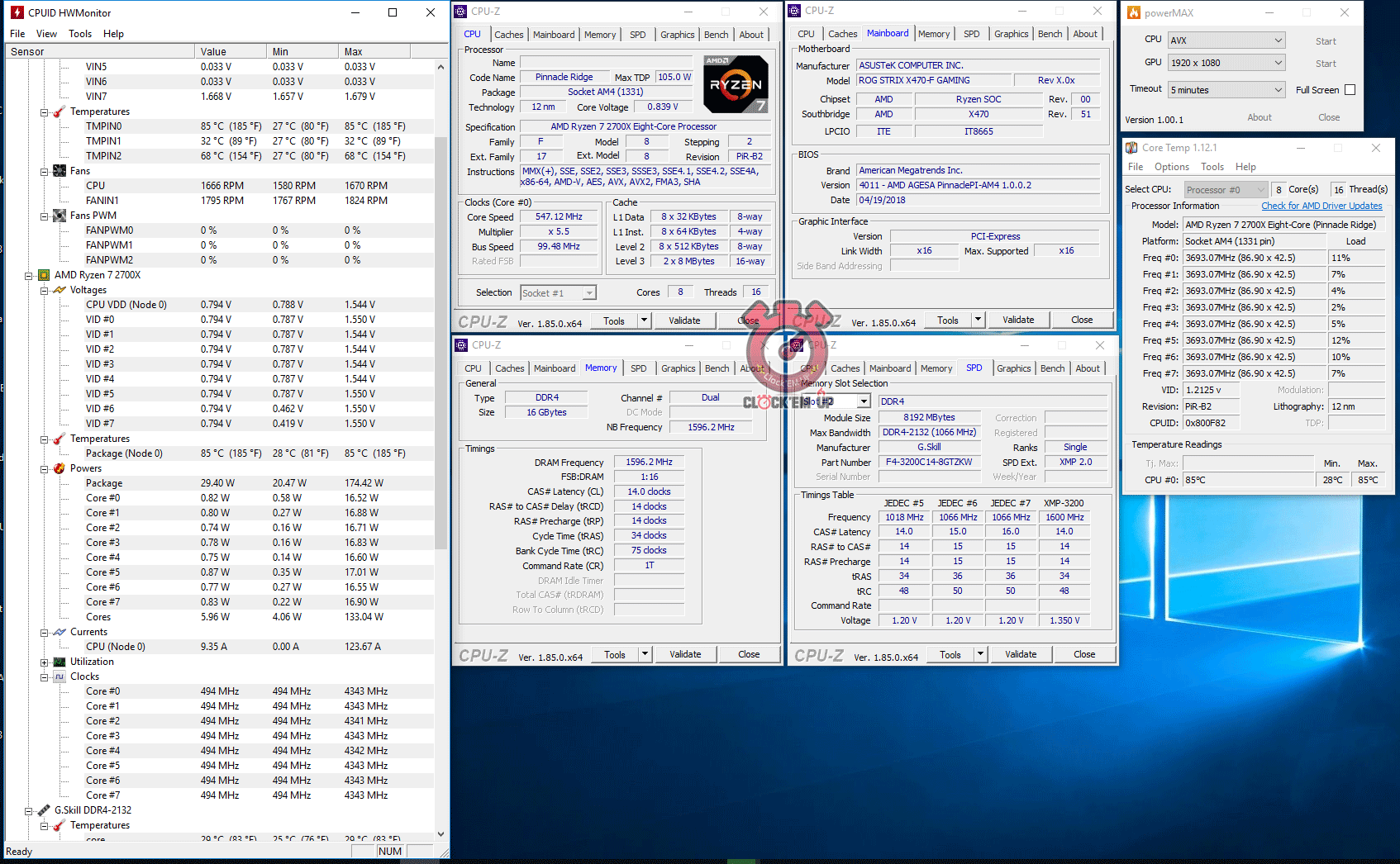Open the Options menu in Core Temp

(x=1171, y=167)
